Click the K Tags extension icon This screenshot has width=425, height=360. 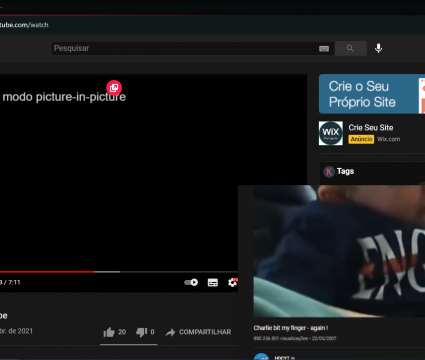pyautogui.click(x=329, y=172)
